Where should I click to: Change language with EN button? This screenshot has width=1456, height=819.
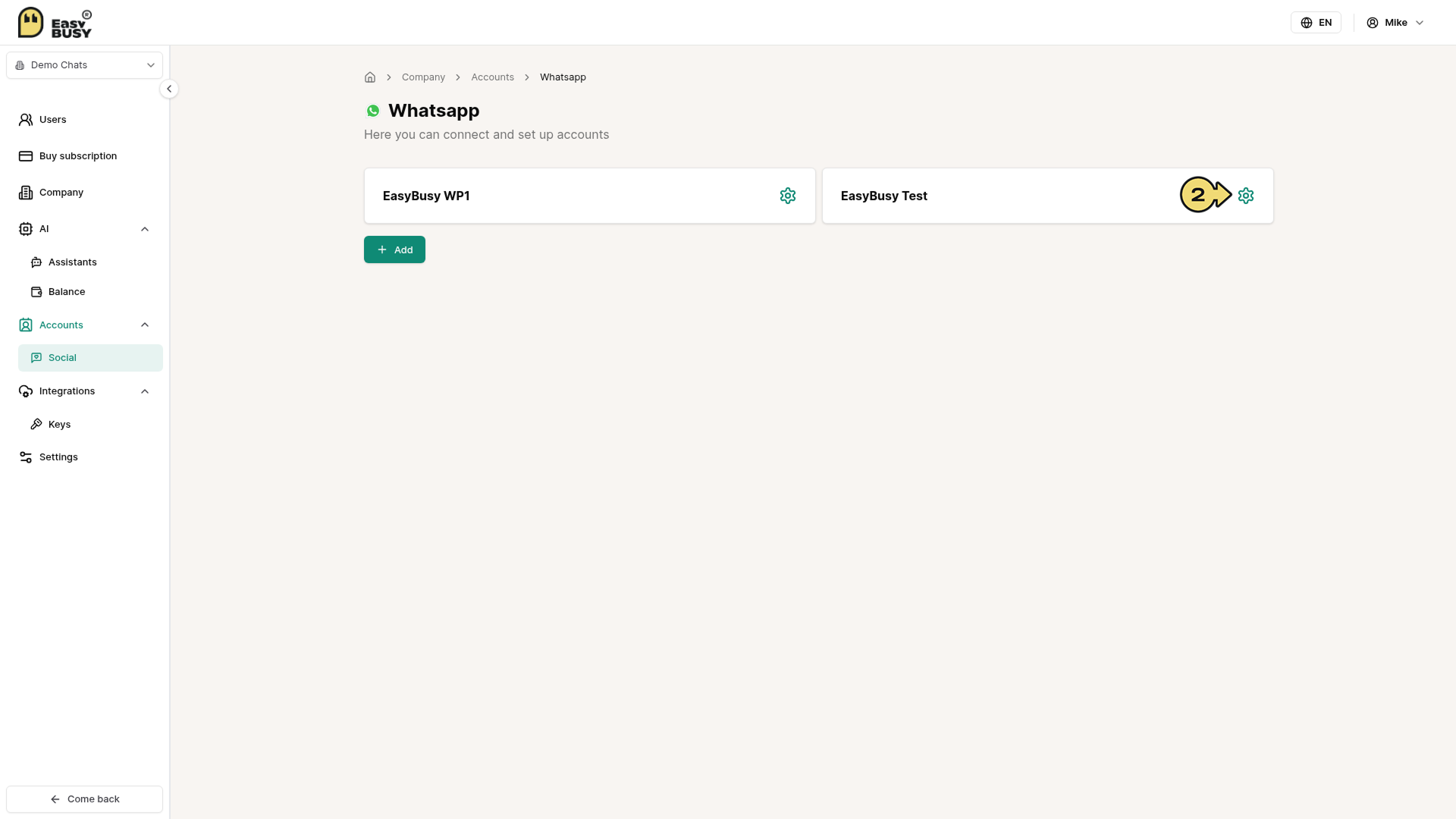click(x=1316, y=23)
